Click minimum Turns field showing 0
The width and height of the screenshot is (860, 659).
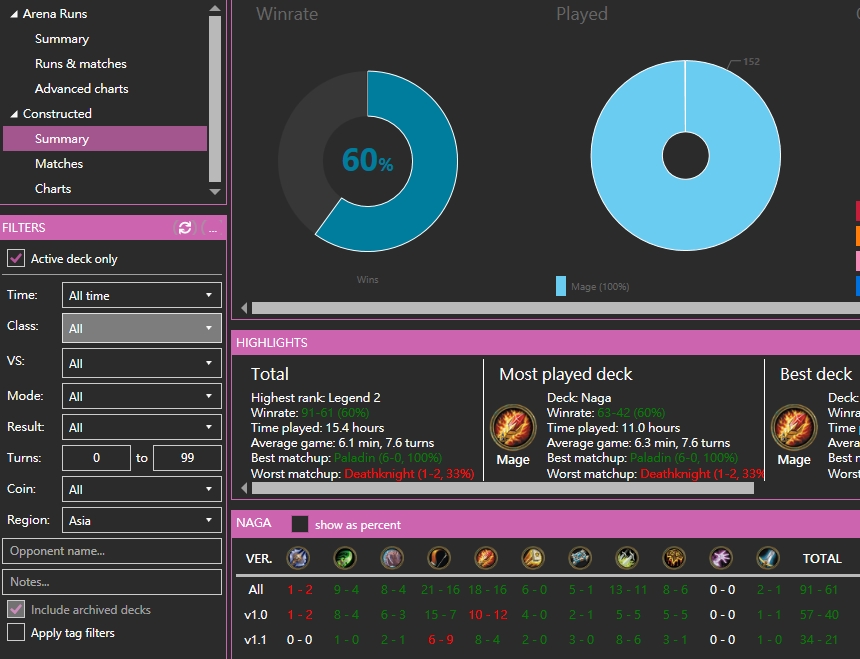pos(97,458)
